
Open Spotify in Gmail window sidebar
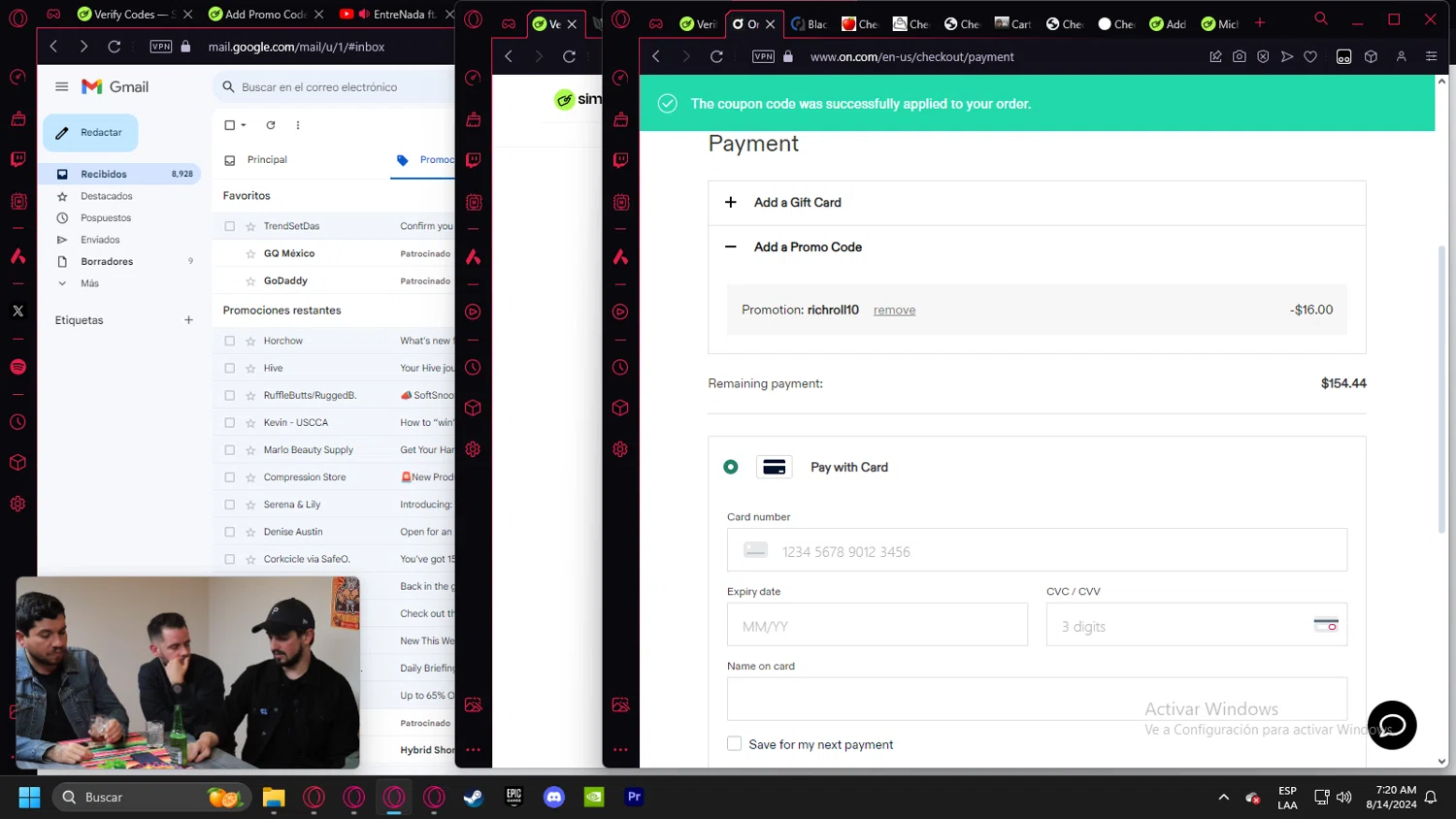[x=17, y=367]
